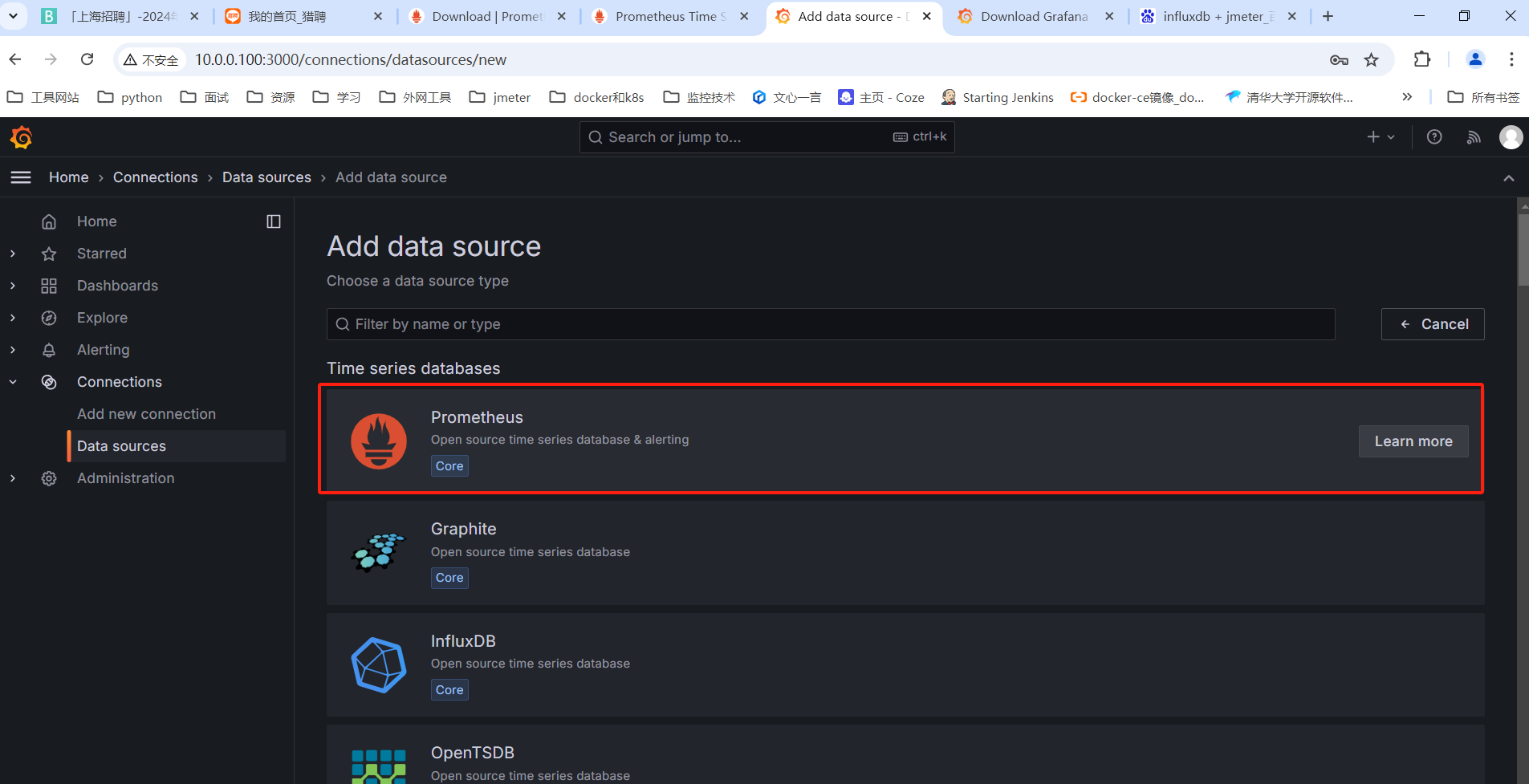
Task: Go to Home breadcrumb link
Action: [x=69, y=177]
